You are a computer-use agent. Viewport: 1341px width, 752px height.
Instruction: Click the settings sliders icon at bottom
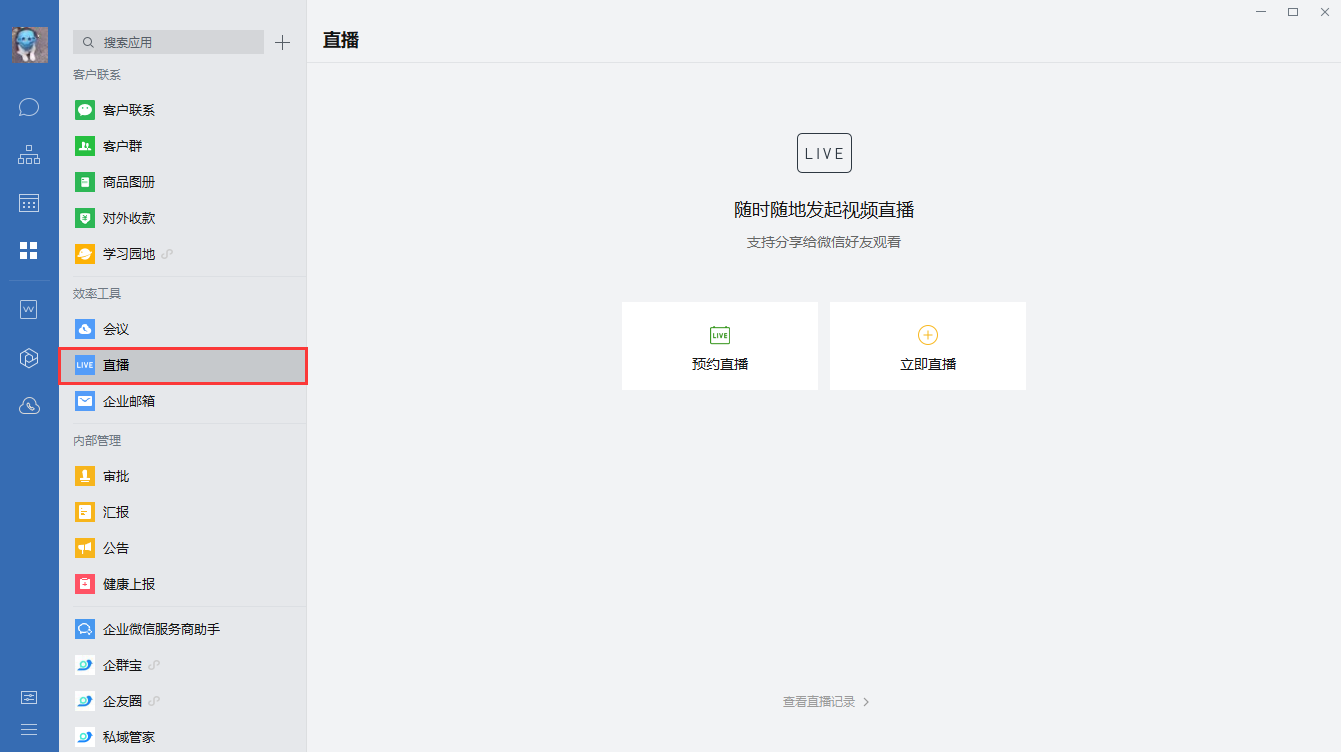(29, 697)
